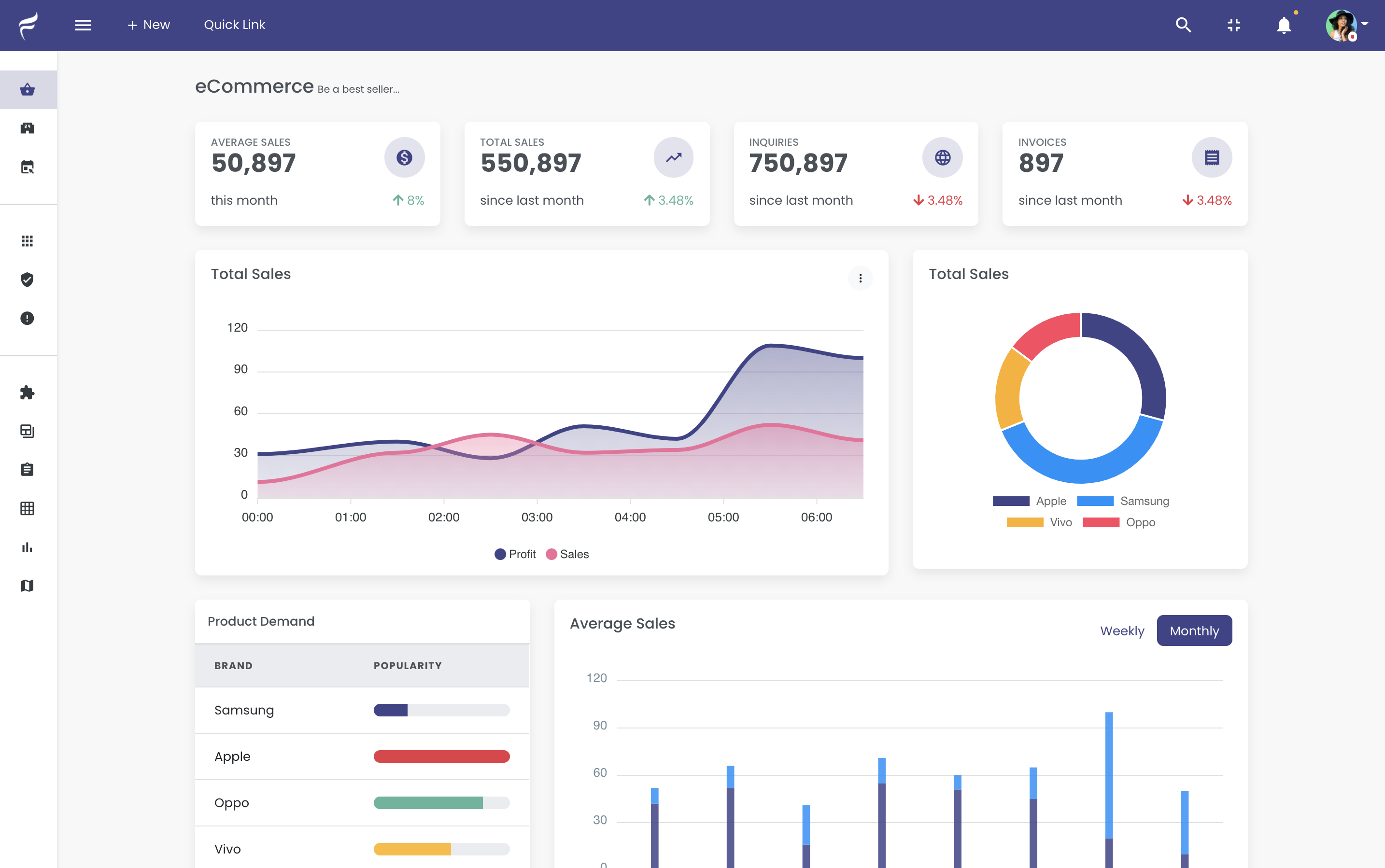Toggle Apple in donut chart legend
The width and height of the screenshot is (1385, 868).
1029,501
